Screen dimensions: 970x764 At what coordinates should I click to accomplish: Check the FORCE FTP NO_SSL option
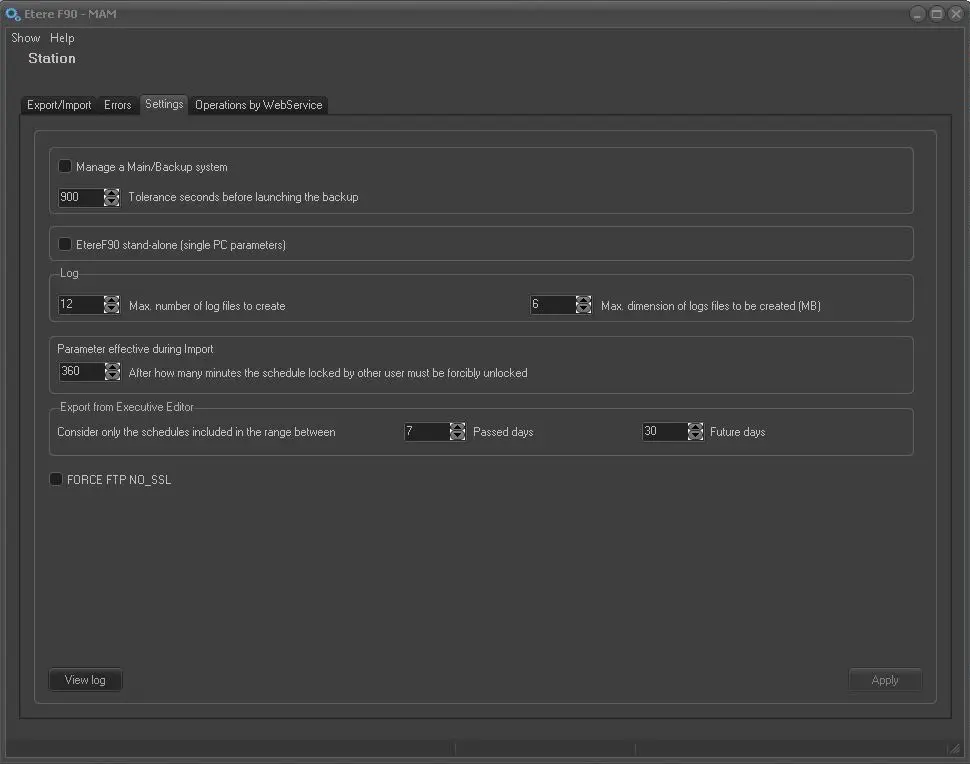click(57, 480)
